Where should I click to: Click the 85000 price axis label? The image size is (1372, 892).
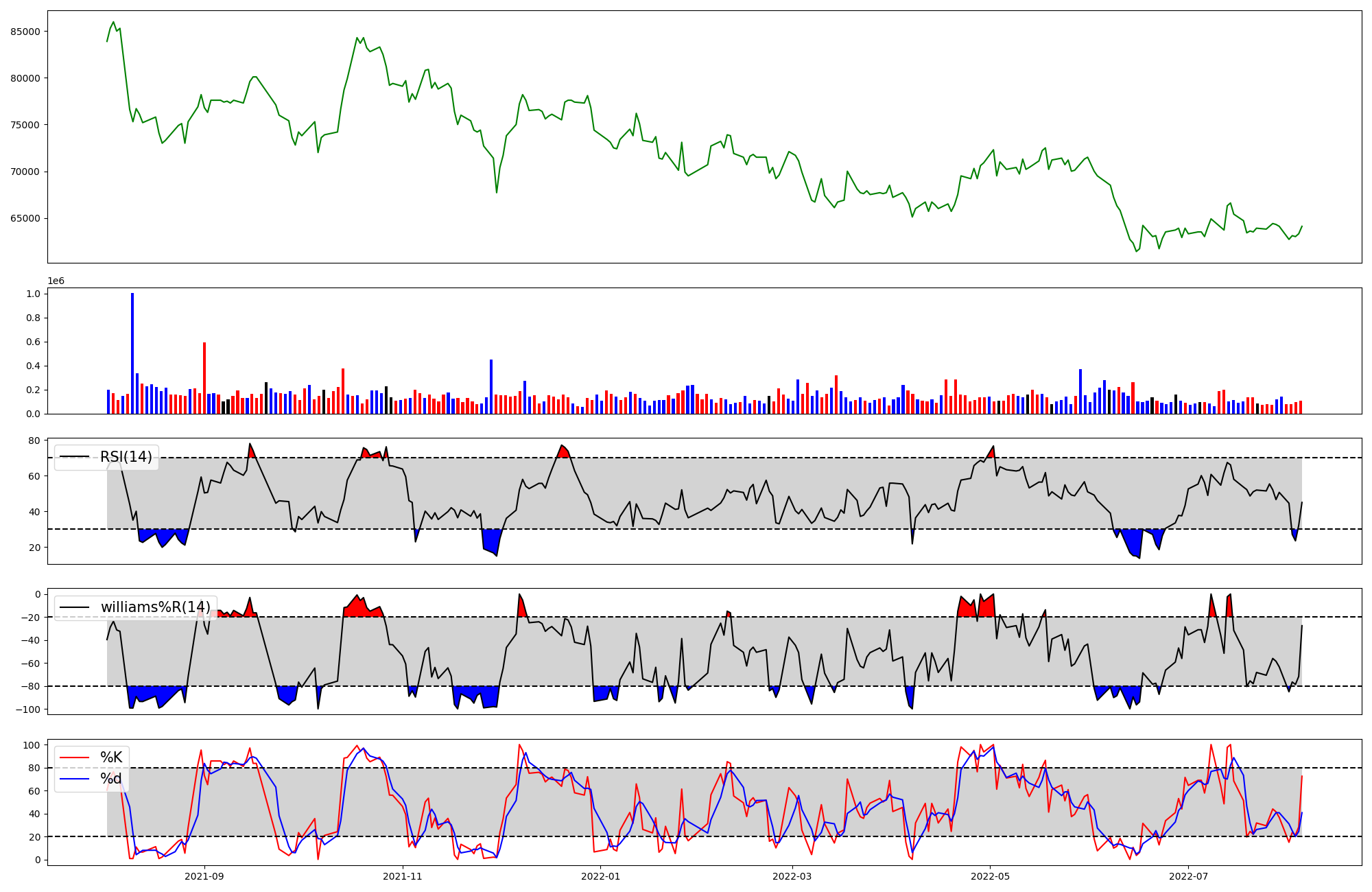point(25,32)
